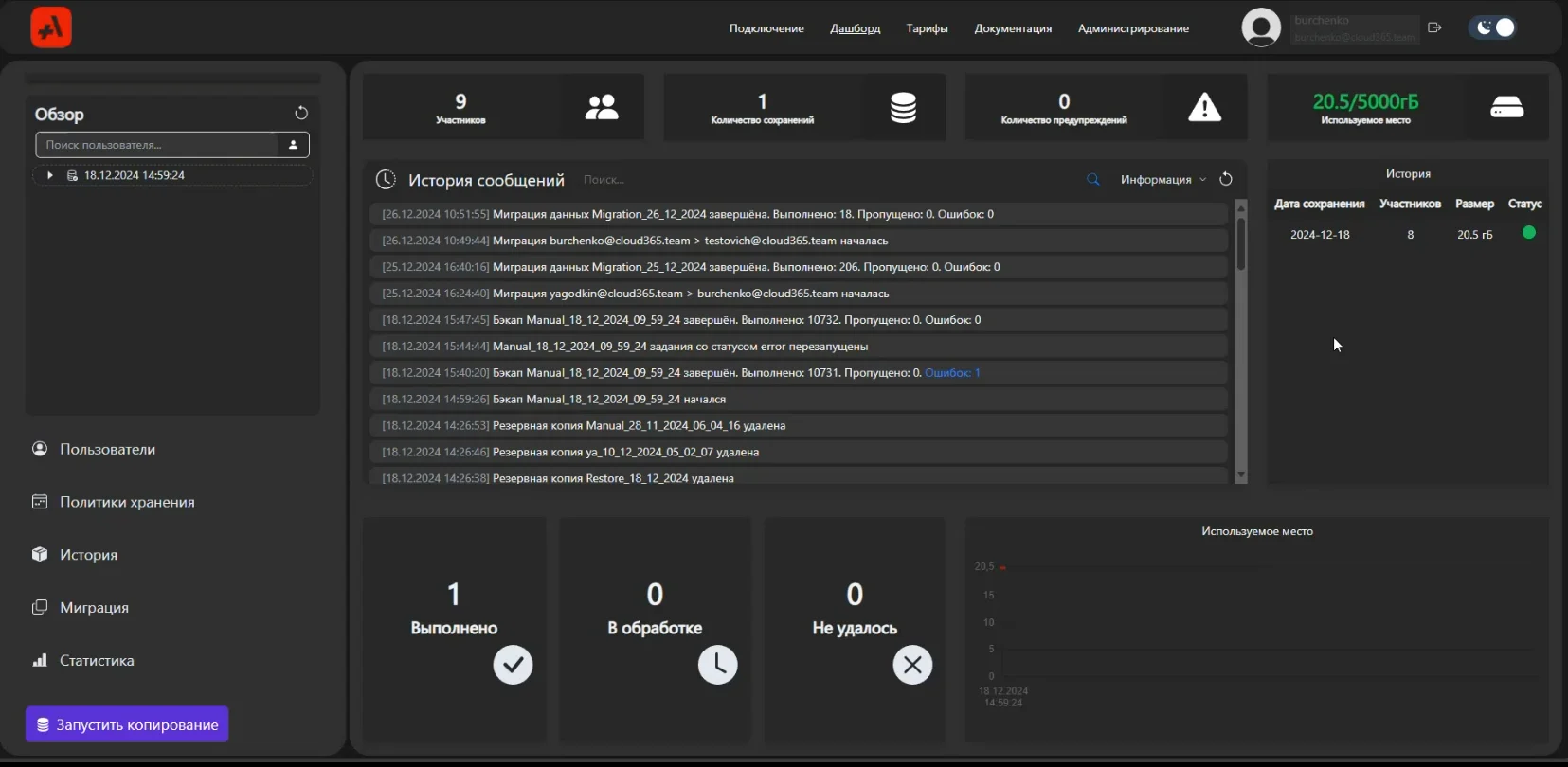This screenshot has height=767, width=1568.
Task: Refresh the Обзор panel
Action: point(301,113)
